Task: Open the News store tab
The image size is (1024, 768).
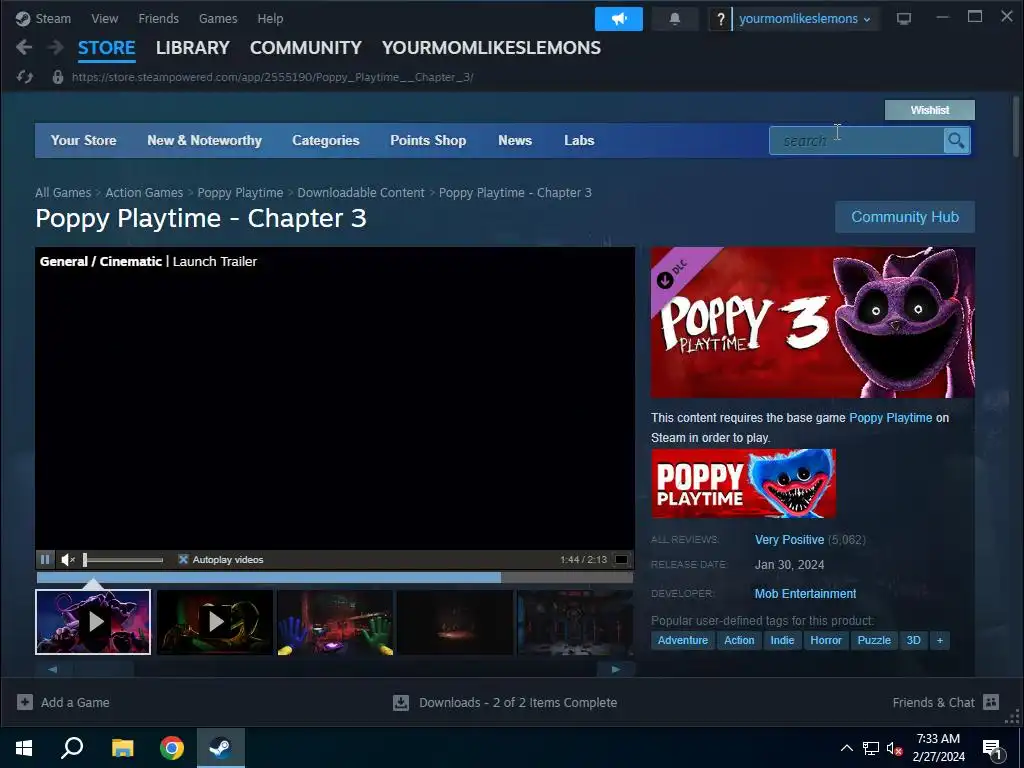Action: tap(515, 140)
